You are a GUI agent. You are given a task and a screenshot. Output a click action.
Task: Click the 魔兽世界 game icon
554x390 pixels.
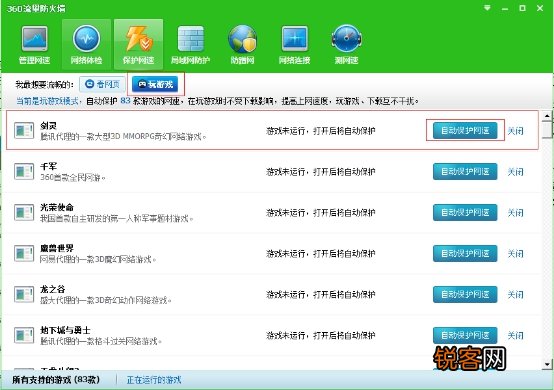click(x=24, y=253)
